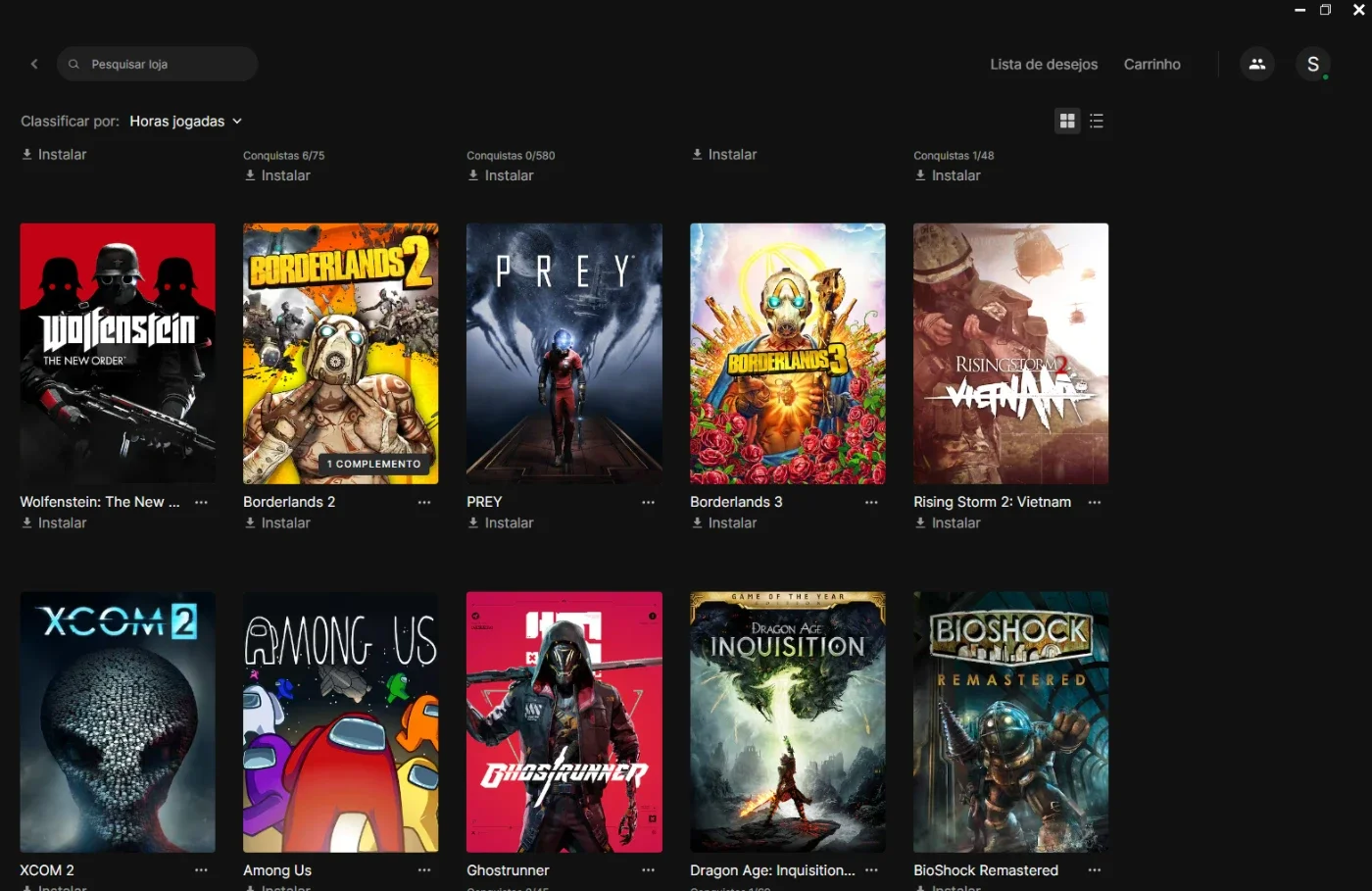Show more options for PREY

pos(648,502)
